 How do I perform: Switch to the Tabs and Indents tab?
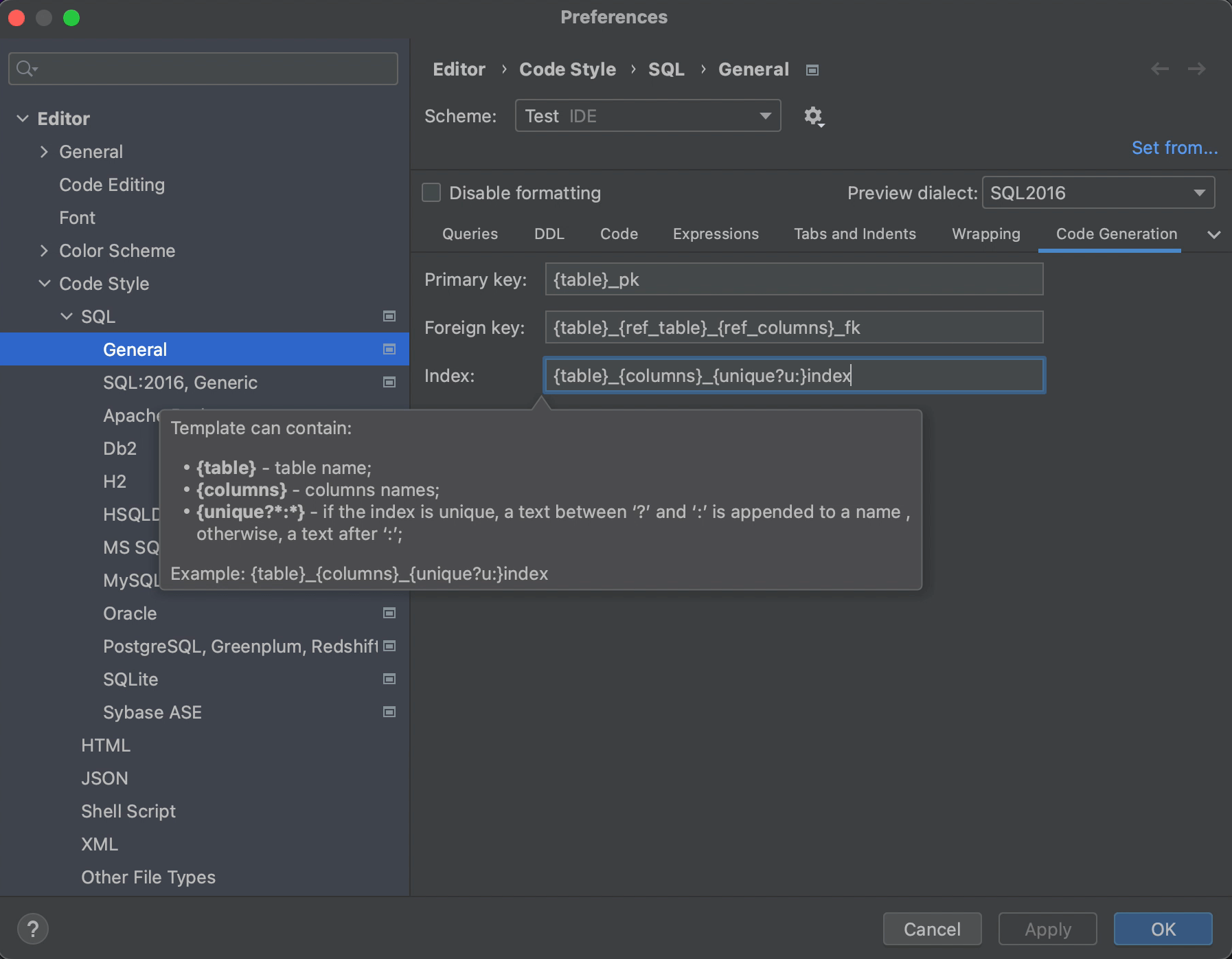[854, 234]
